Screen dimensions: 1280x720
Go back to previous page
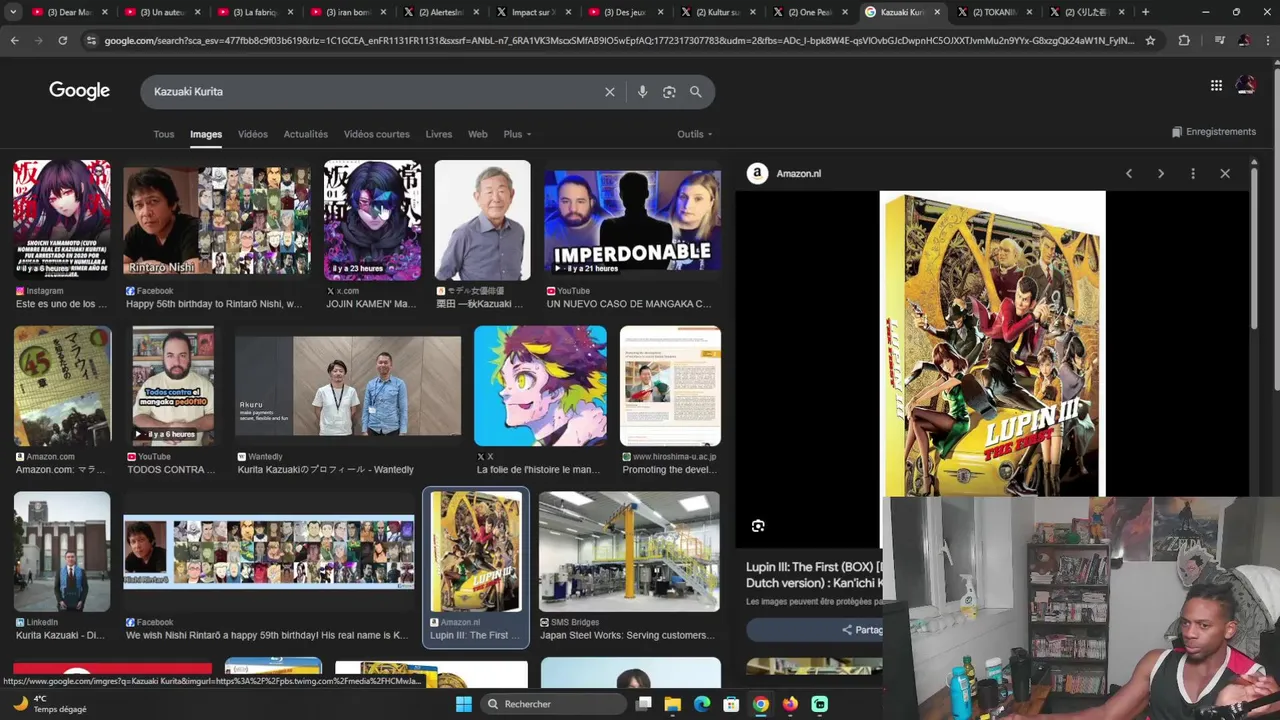(14, 40)
